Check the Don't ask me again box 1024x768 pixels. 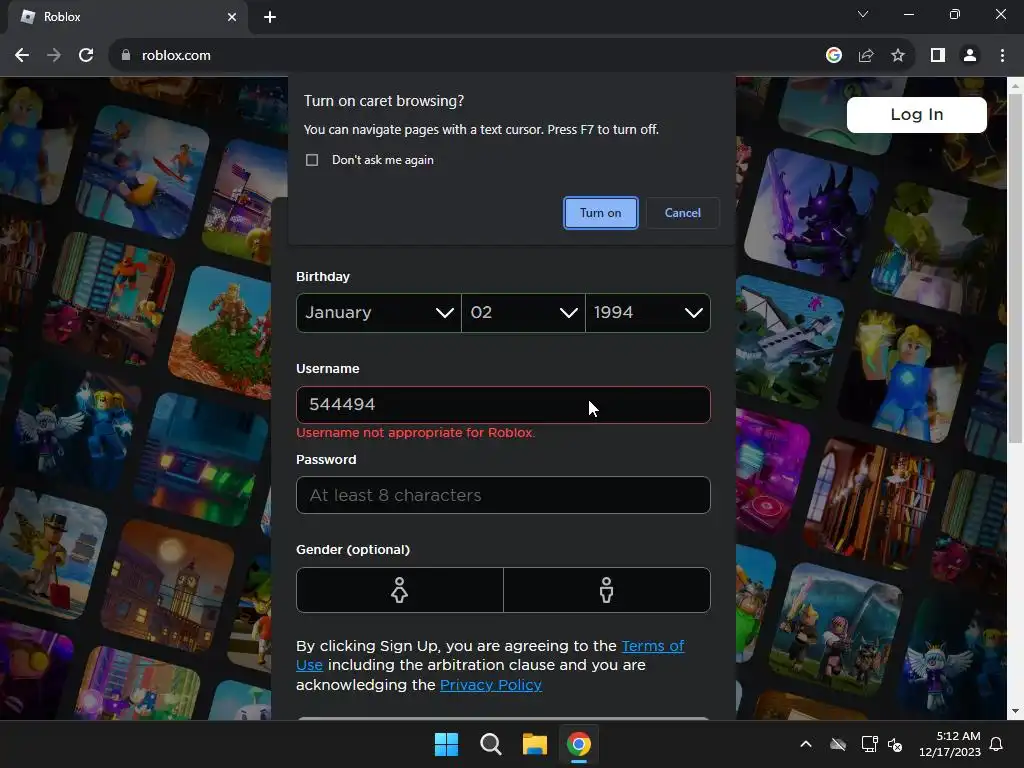point(312,160)
